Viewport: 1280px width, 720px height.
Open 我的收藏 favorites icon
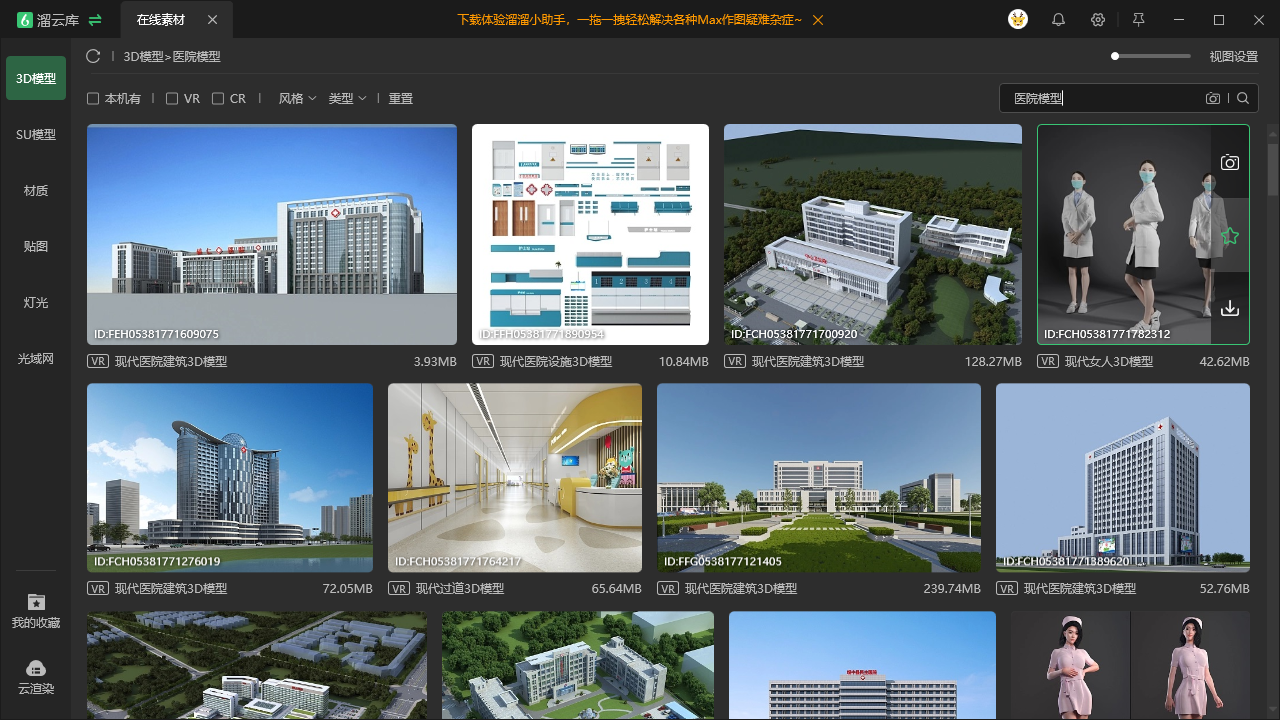point(36,602)
